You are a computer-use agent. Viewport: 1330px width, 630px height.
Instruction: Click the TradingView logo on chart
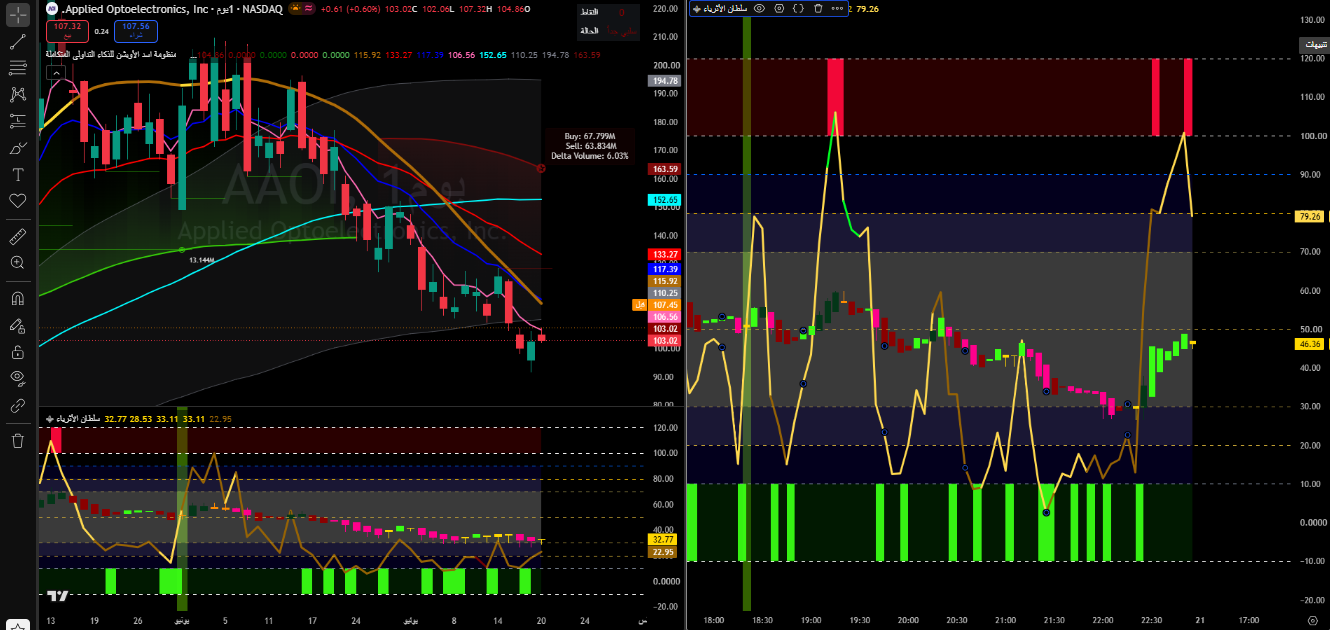click(58, 595)
